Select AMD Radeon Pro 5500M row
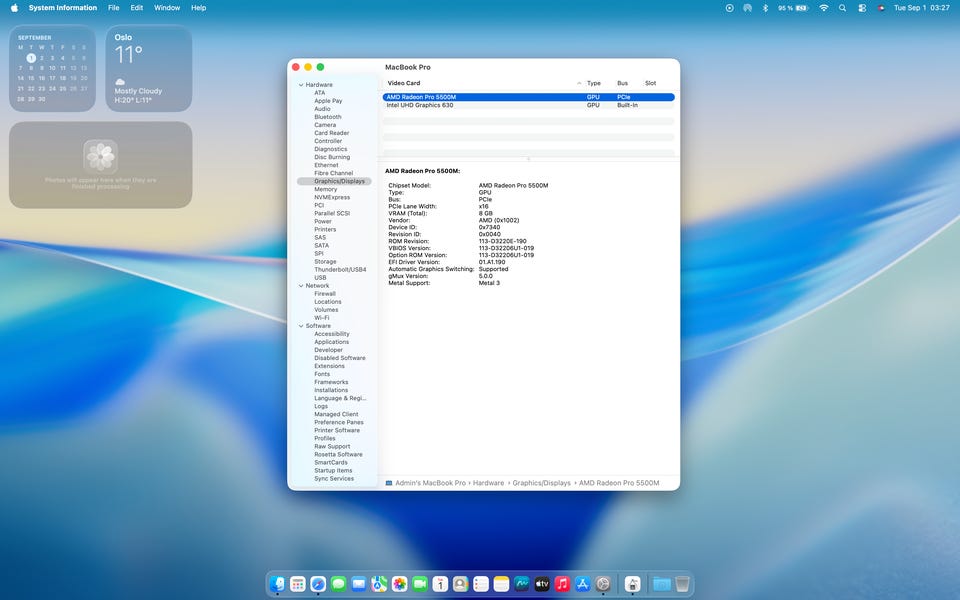Screen dimensions: 960x600 click(528, 97)
